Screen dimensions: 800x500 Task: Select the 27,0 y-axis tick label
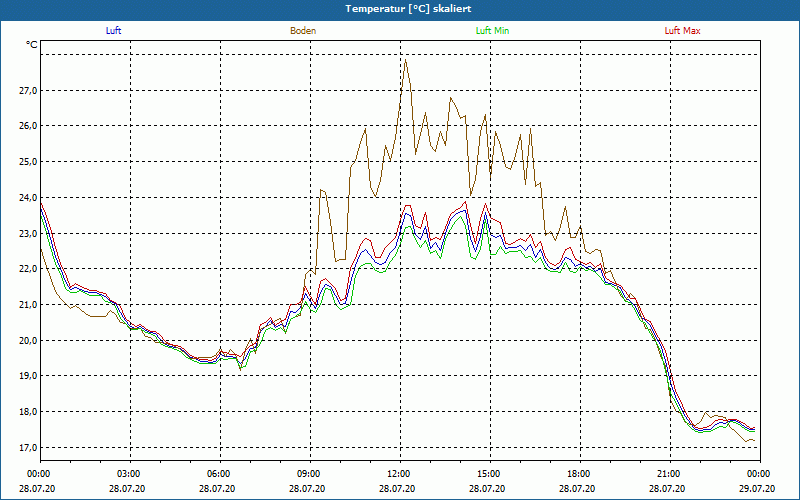click(x=27, y=90)
